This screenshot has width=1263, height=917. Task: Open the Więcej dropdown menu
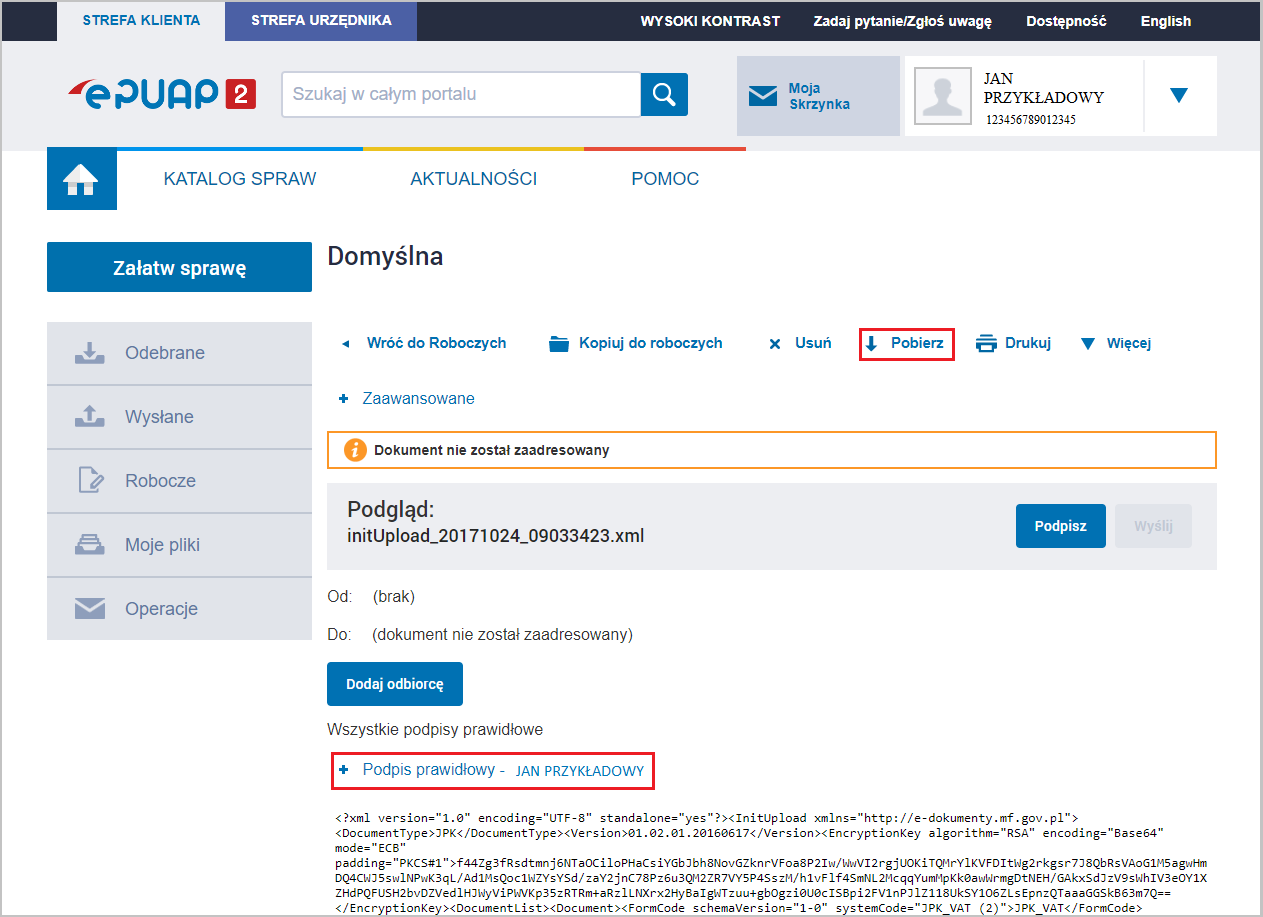1115,343
